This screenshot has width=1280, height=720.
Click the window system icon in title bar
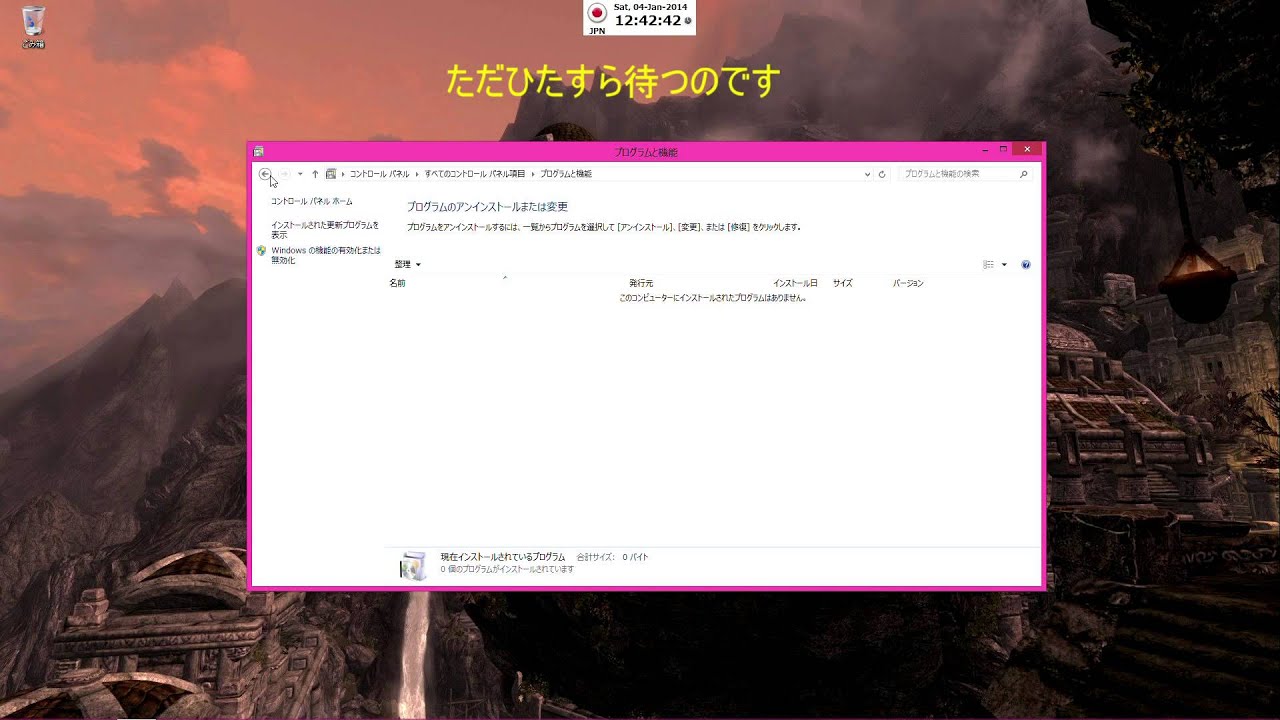coord(259,152)
